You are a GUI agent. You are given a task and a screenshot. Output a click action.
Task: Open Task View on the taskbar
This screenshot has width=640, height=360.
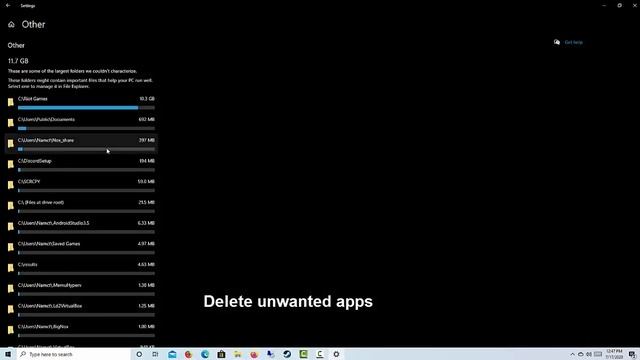pos(155,354)
